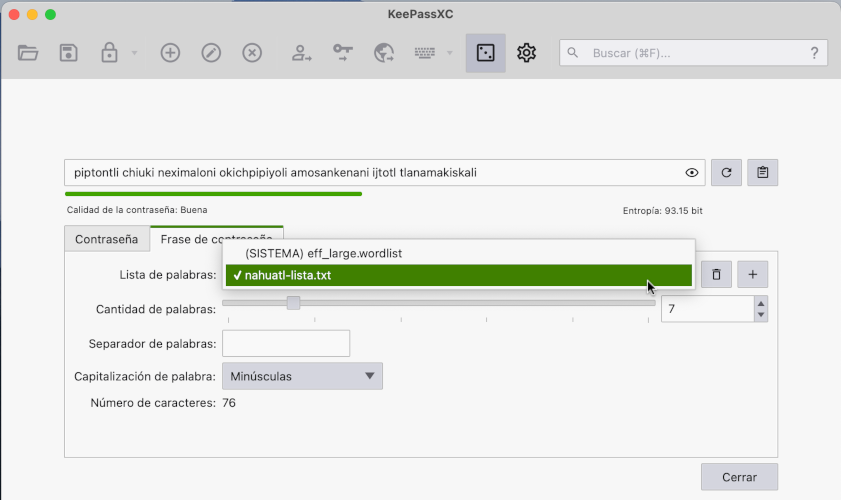
Task: Add a custom wordlist with plus button
Action: (x=753, y=275)
